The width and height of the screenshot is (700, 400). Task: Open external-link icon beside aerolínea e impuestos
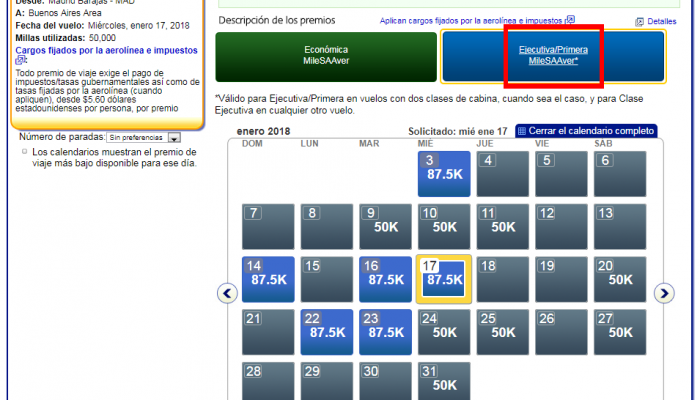[x=570, y=20]
